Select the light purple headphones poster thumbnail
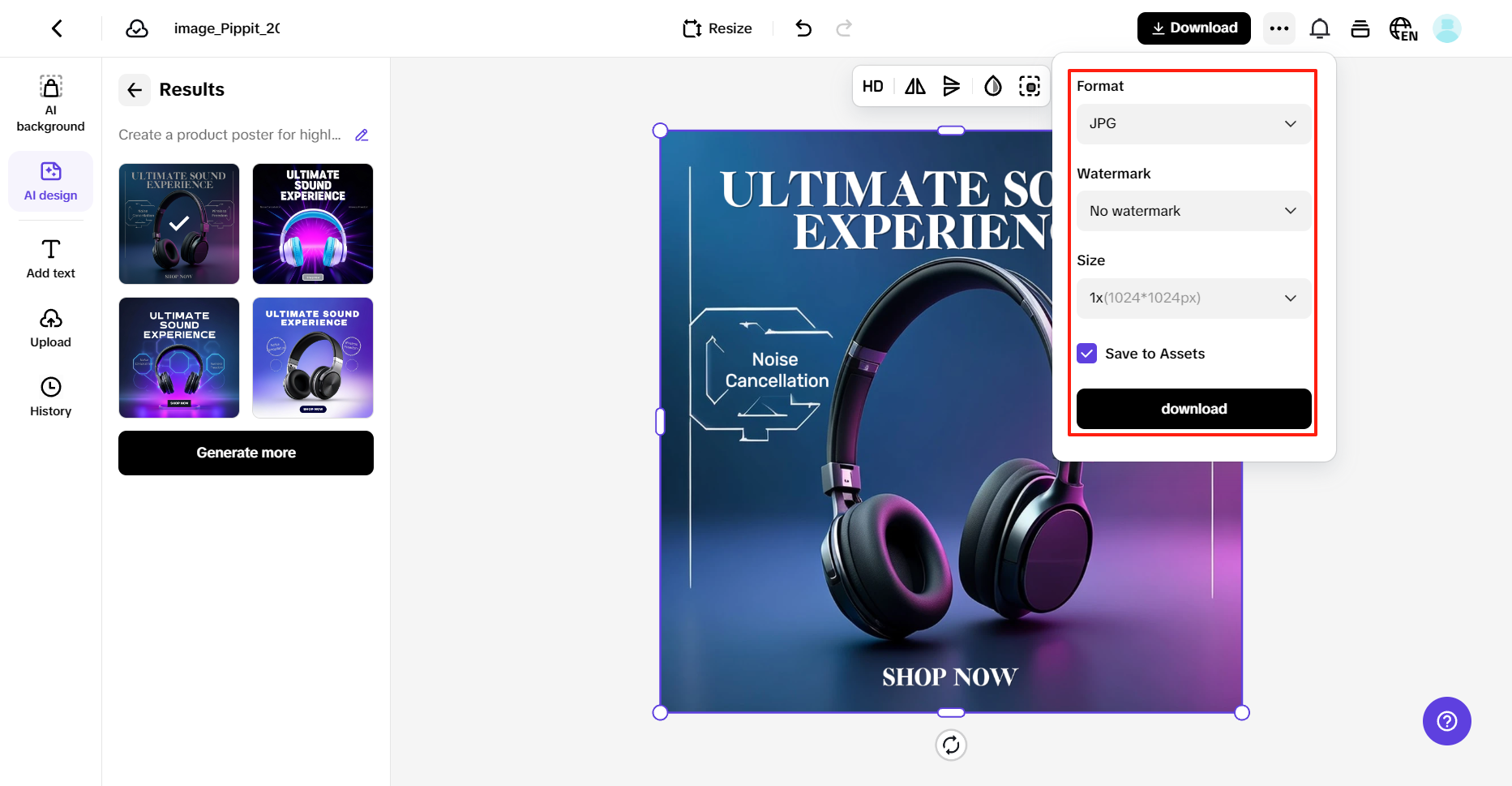 click(313, 358)
